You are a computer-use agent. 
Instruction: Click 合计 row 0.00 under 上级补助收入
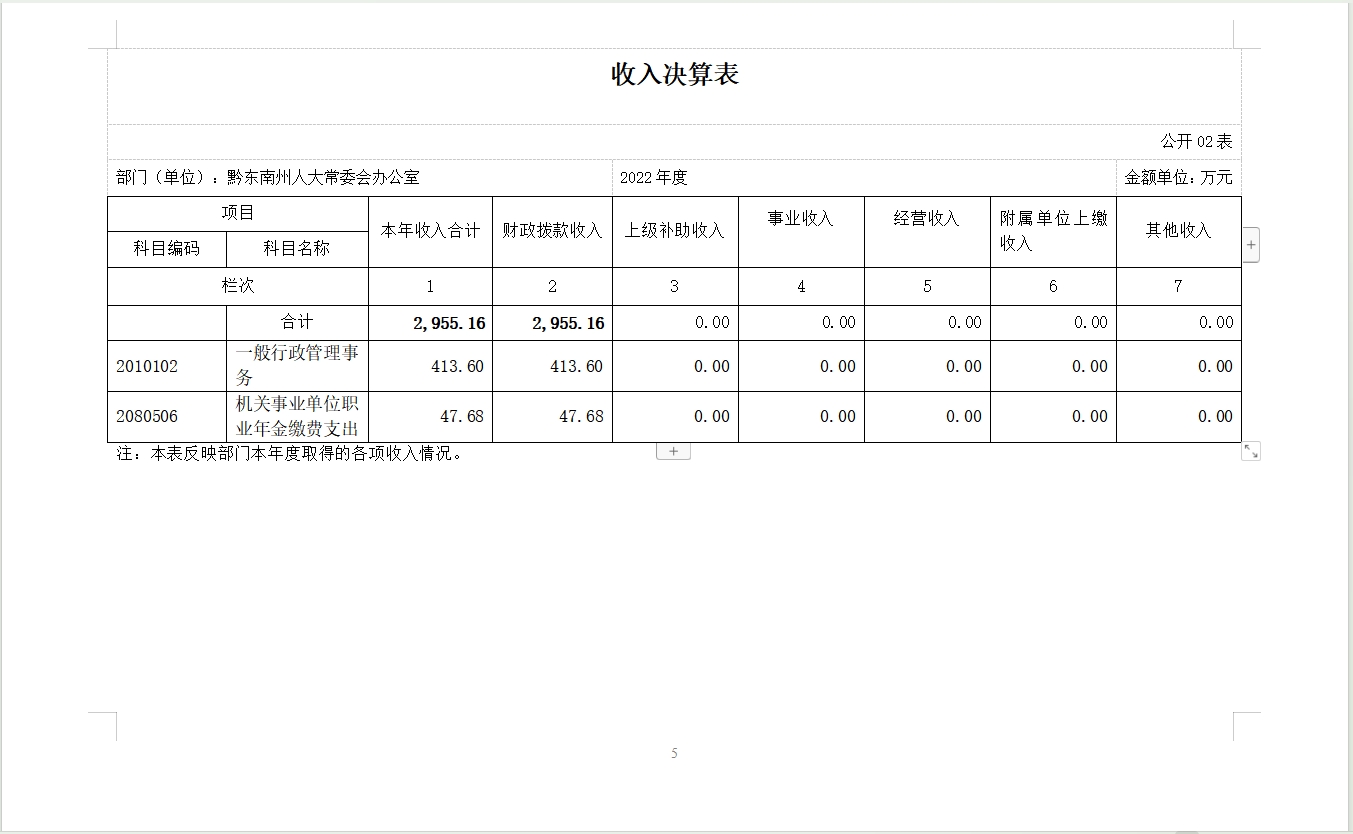tap(712, 323)
